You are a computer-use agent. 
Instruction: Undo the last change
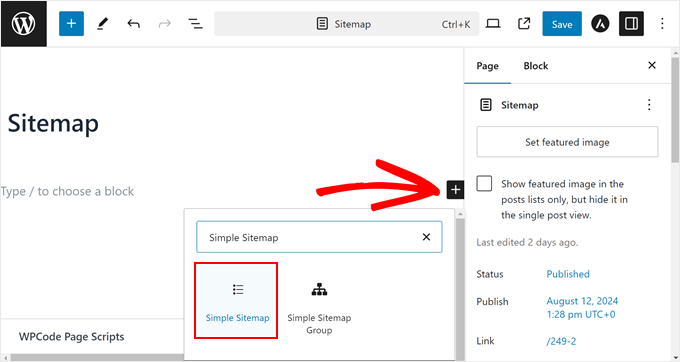tap(134, 24)
